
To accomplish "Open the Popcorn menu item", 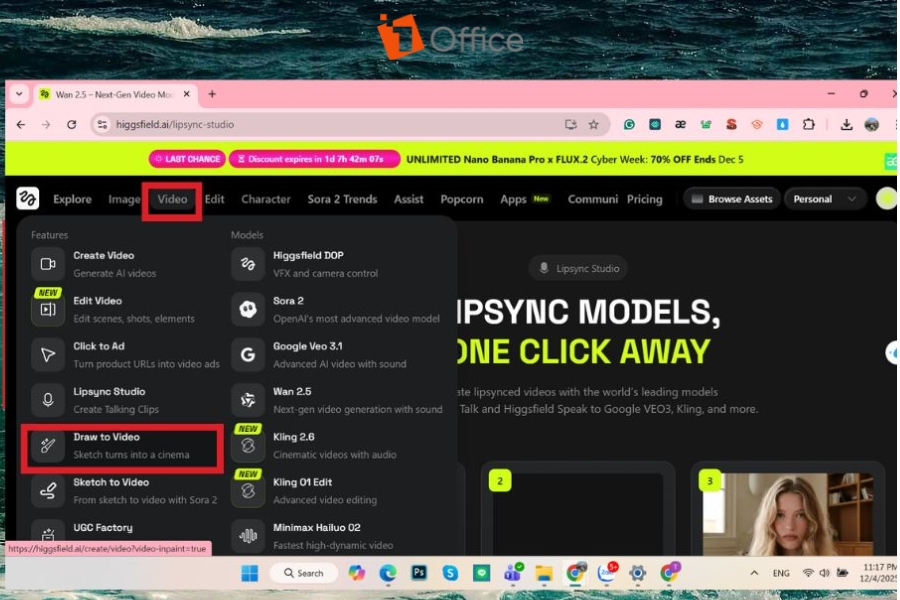I will [461, 199].
